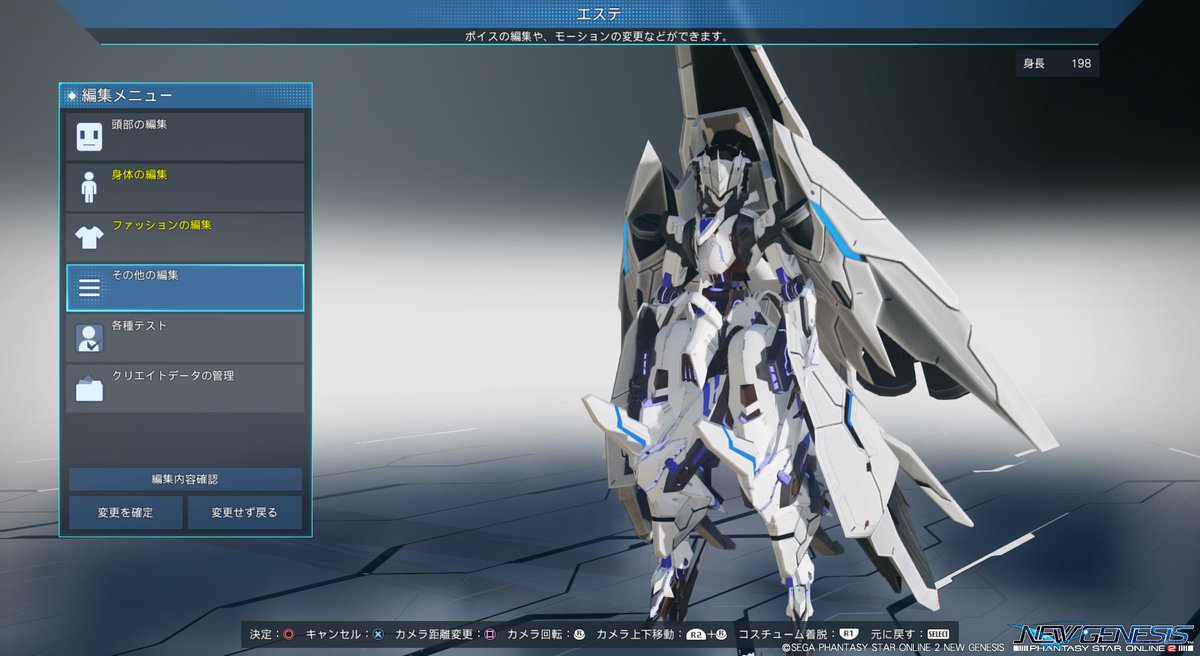Click the three-line list icon
This screenshot has height=656, width=1200.
[x=90, y=288]
